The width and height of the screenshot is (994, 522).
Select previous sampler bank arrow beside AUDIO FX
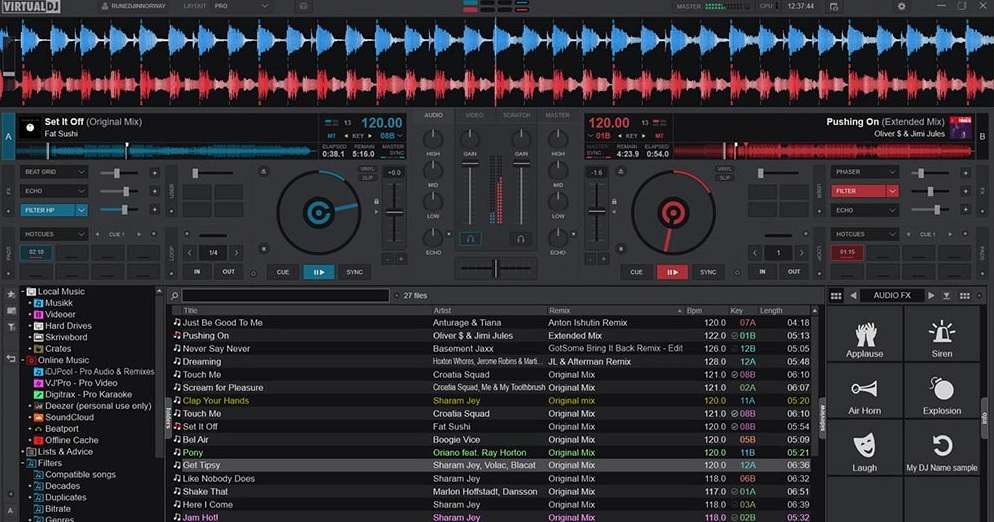click(x=853, y=296)
